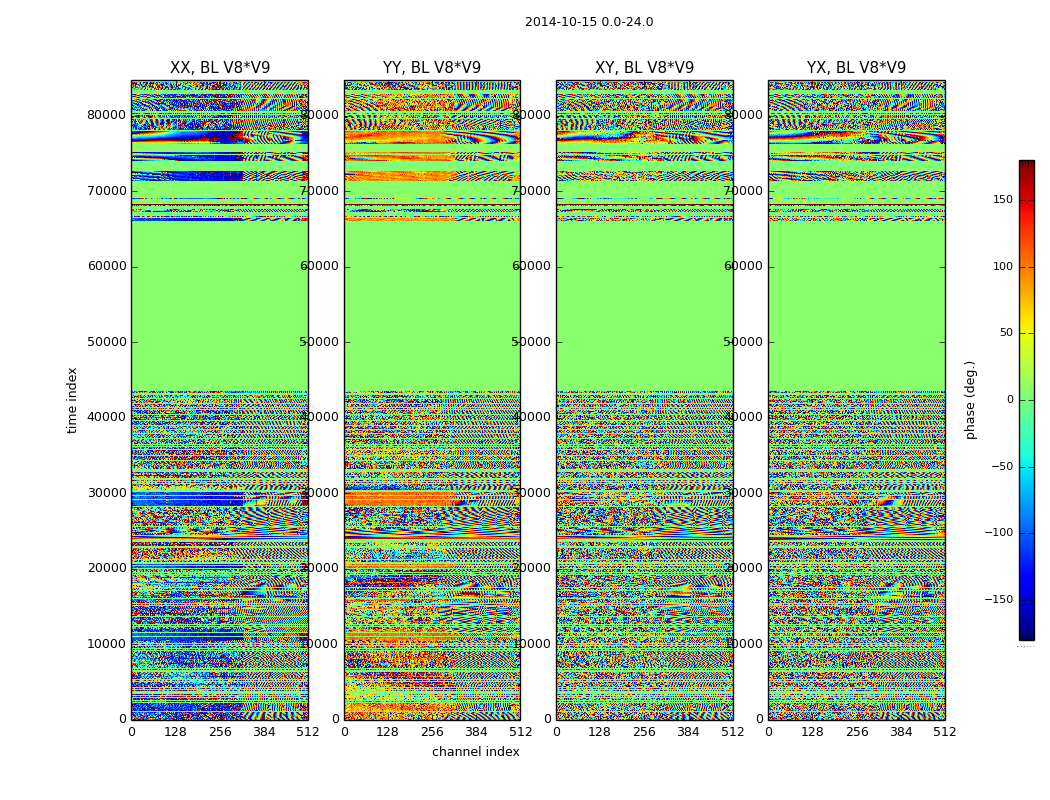Click the colorbar tick label '150'
The width and height of the screenshot is (1050, 800).
tap(1003, 200)
